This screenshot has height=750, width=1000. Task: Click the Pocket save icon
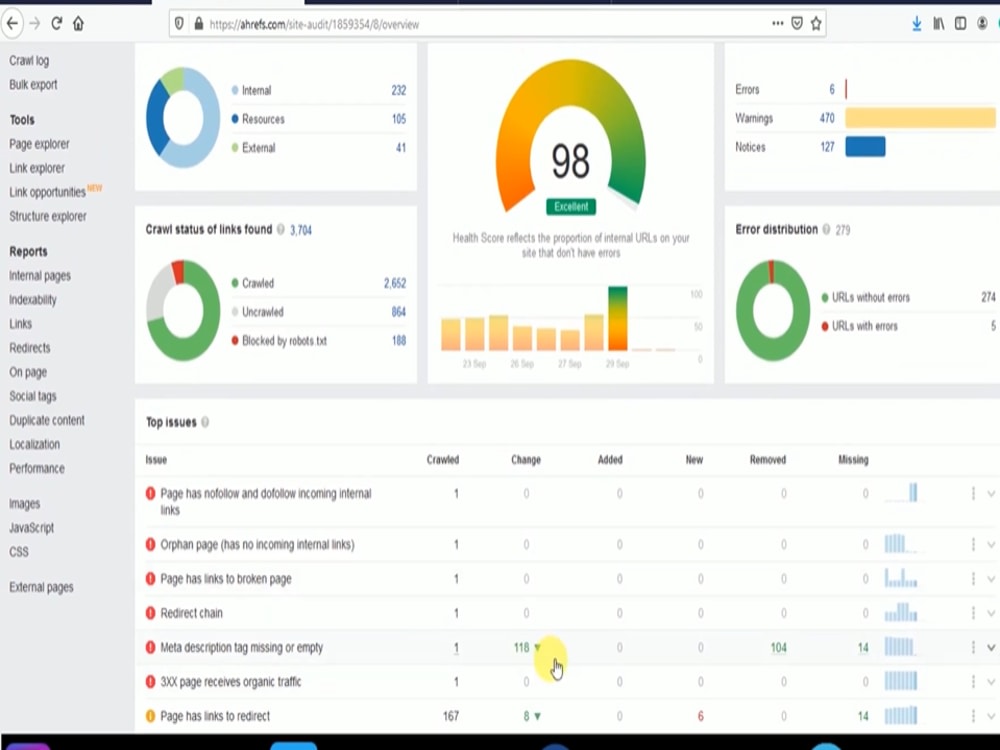tap(797, 24)
